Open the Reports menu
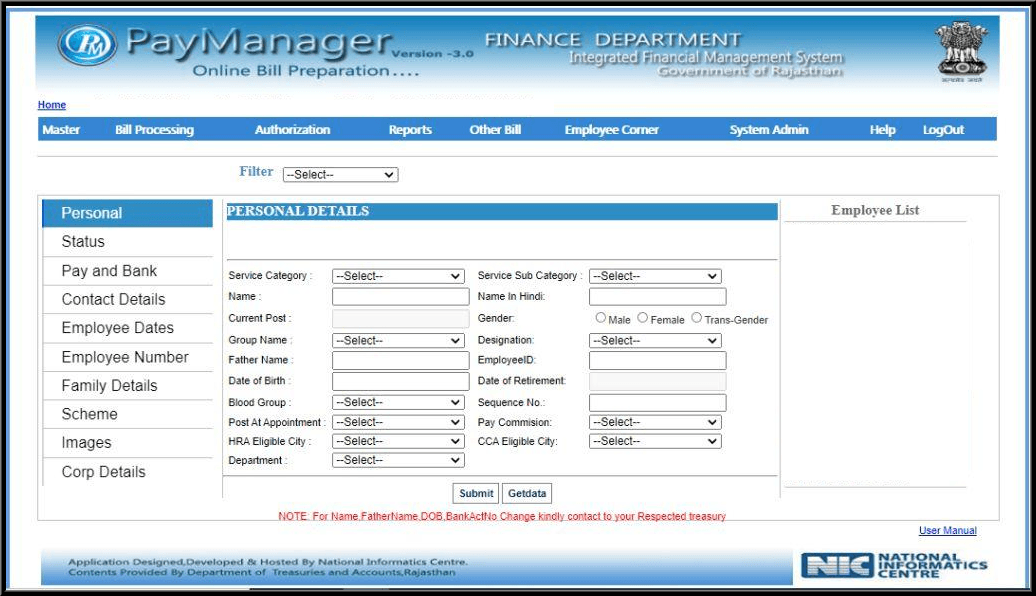The width and height of the screenshot is (1036, 596). click(410, 130)
